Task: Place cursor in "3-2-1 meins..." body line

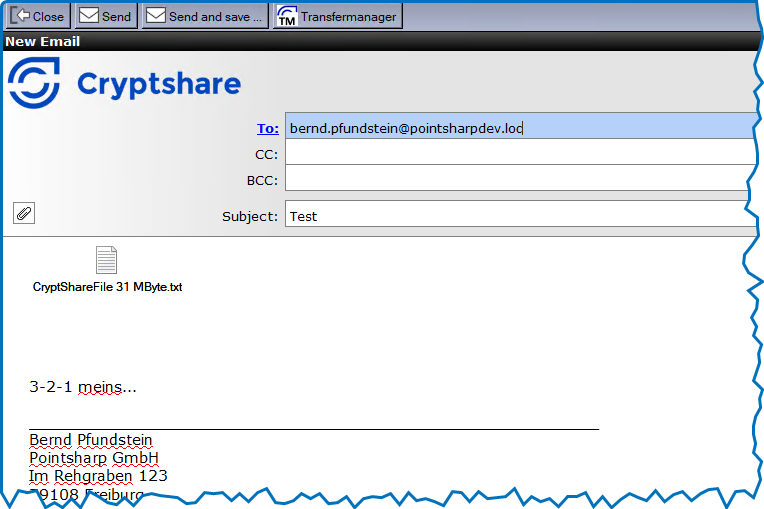Action: click(83, 387)
